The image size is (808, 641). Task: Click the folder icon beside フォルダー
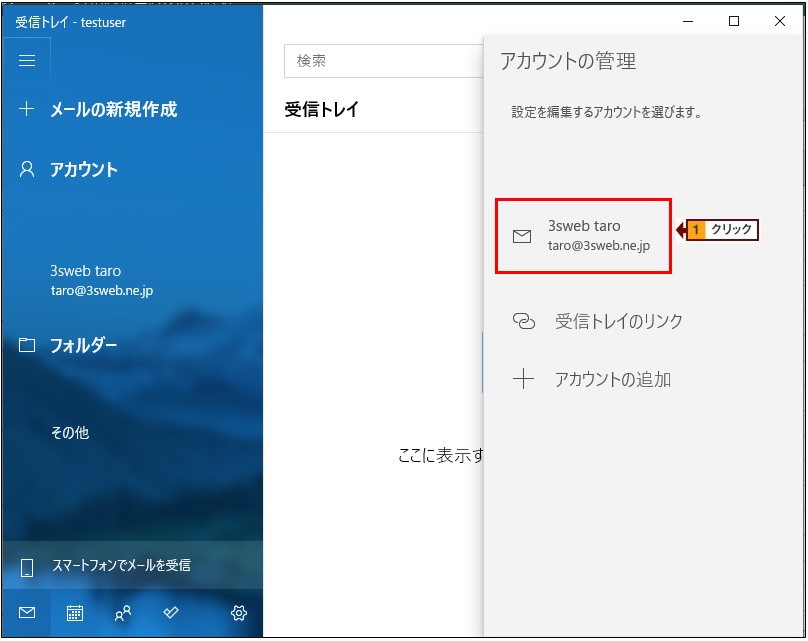[x=27, y=345]
